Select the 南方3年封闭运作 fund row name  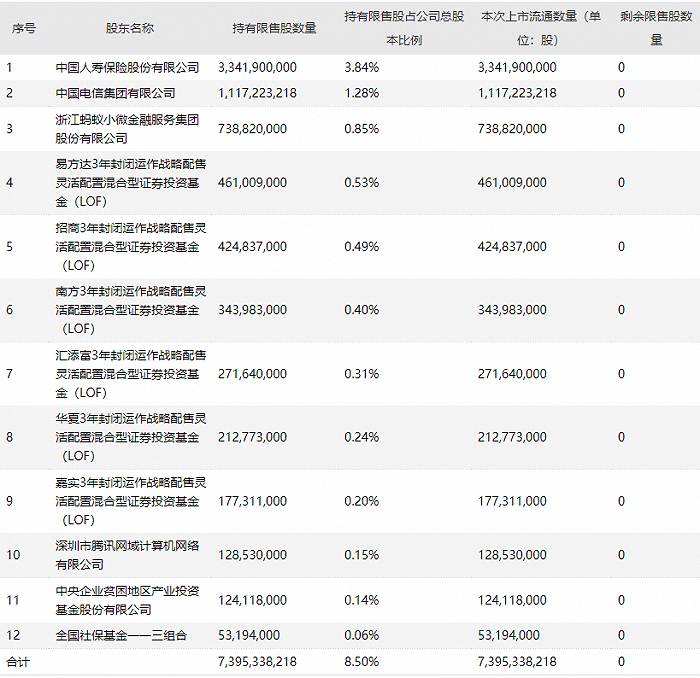(130, 310)
